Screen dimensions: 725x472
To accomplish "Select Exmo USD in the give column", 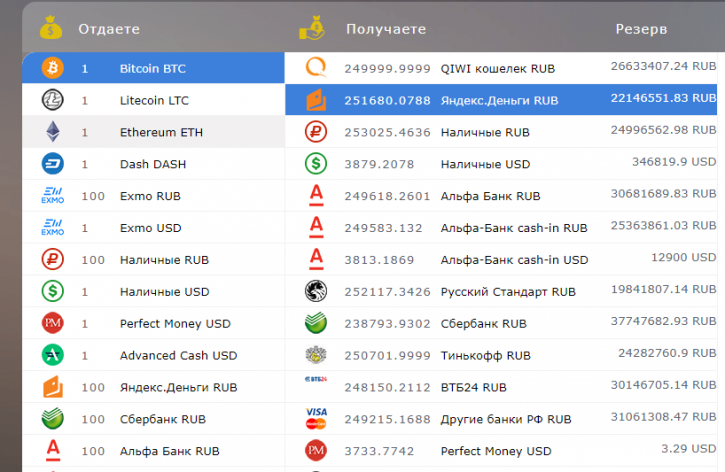I will click(x=153, y=227).
